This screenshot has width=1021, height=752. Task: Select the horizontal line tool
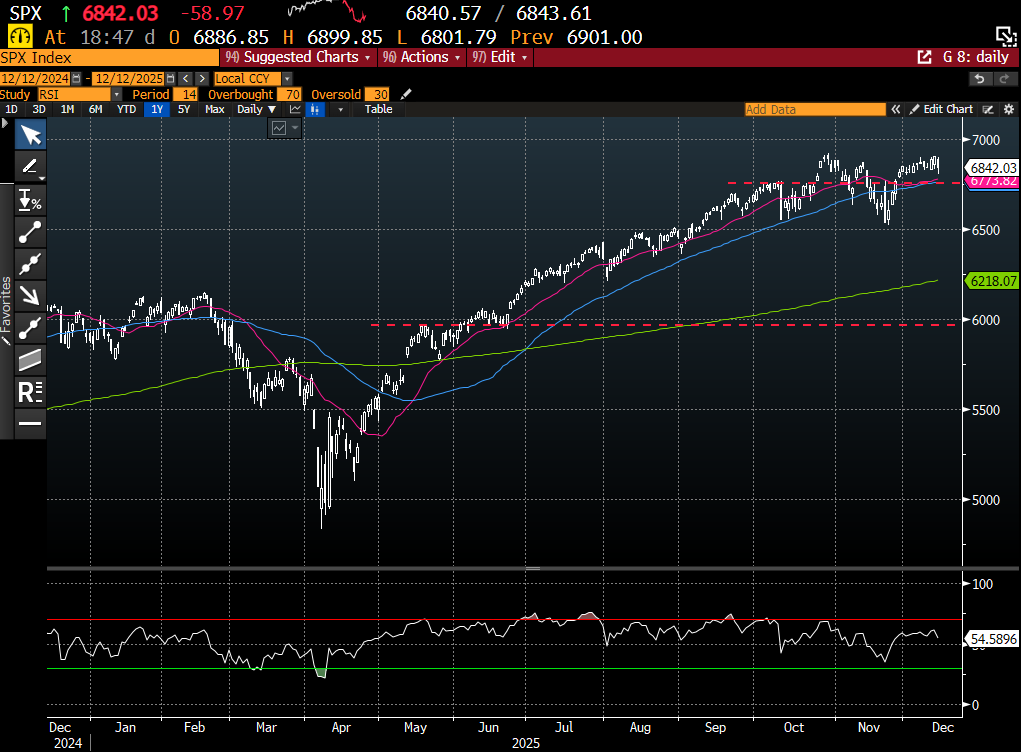(x=30, y=423)
